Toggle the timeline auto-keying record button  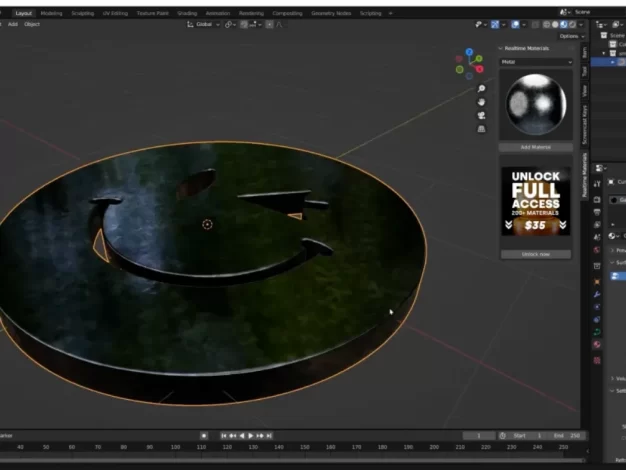[x=204, y=436]
